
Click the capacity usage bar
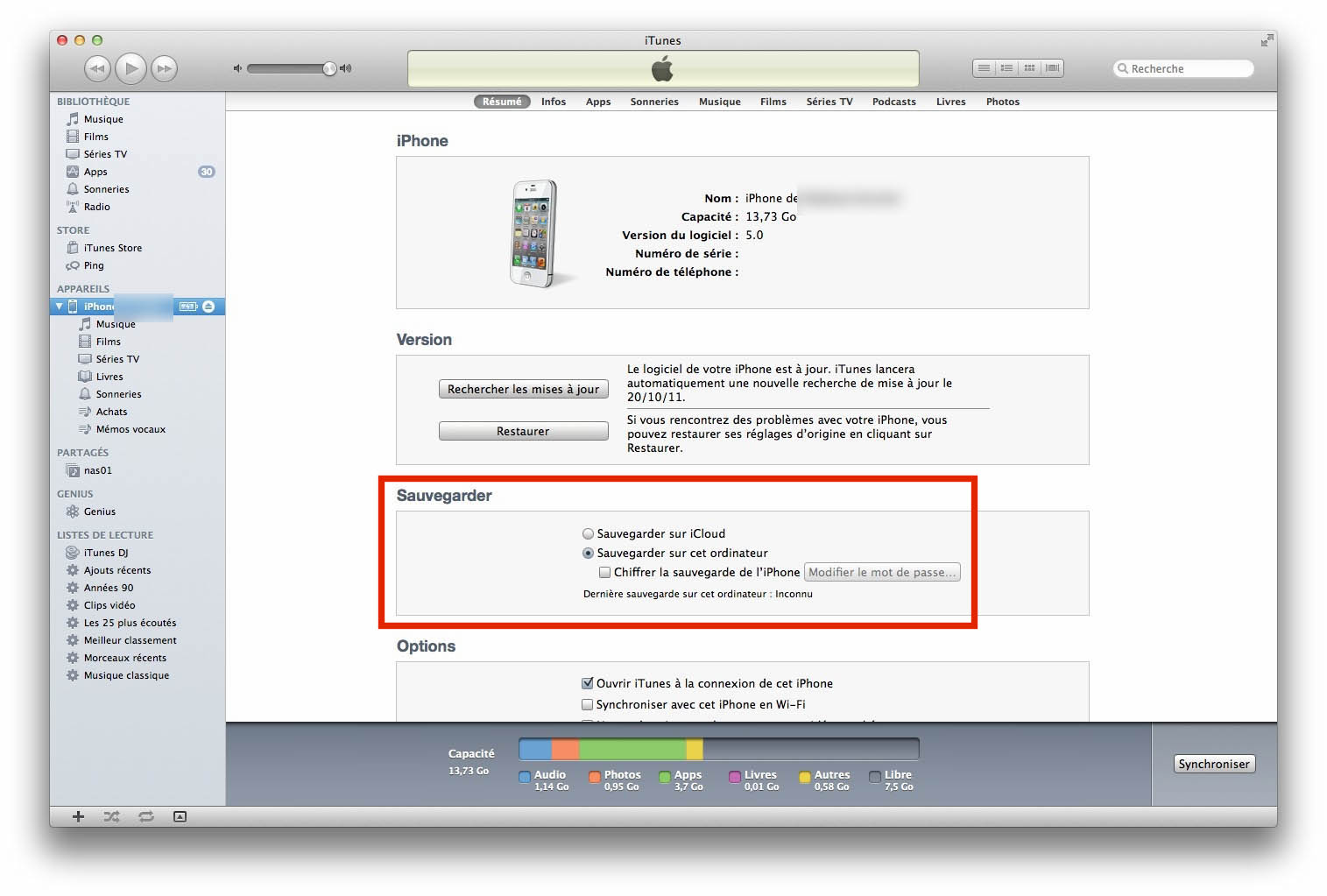(719, 749)
